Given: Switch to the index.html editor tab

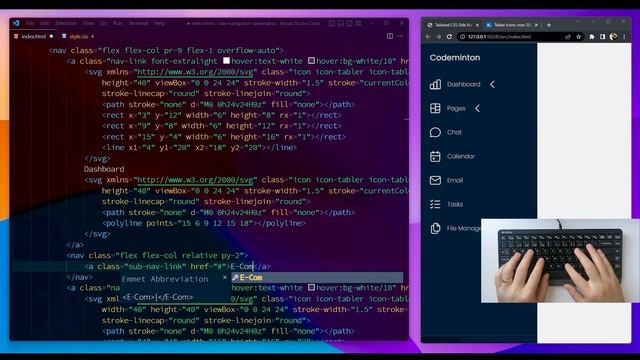Looking at the screenshot, I should 33,36.
